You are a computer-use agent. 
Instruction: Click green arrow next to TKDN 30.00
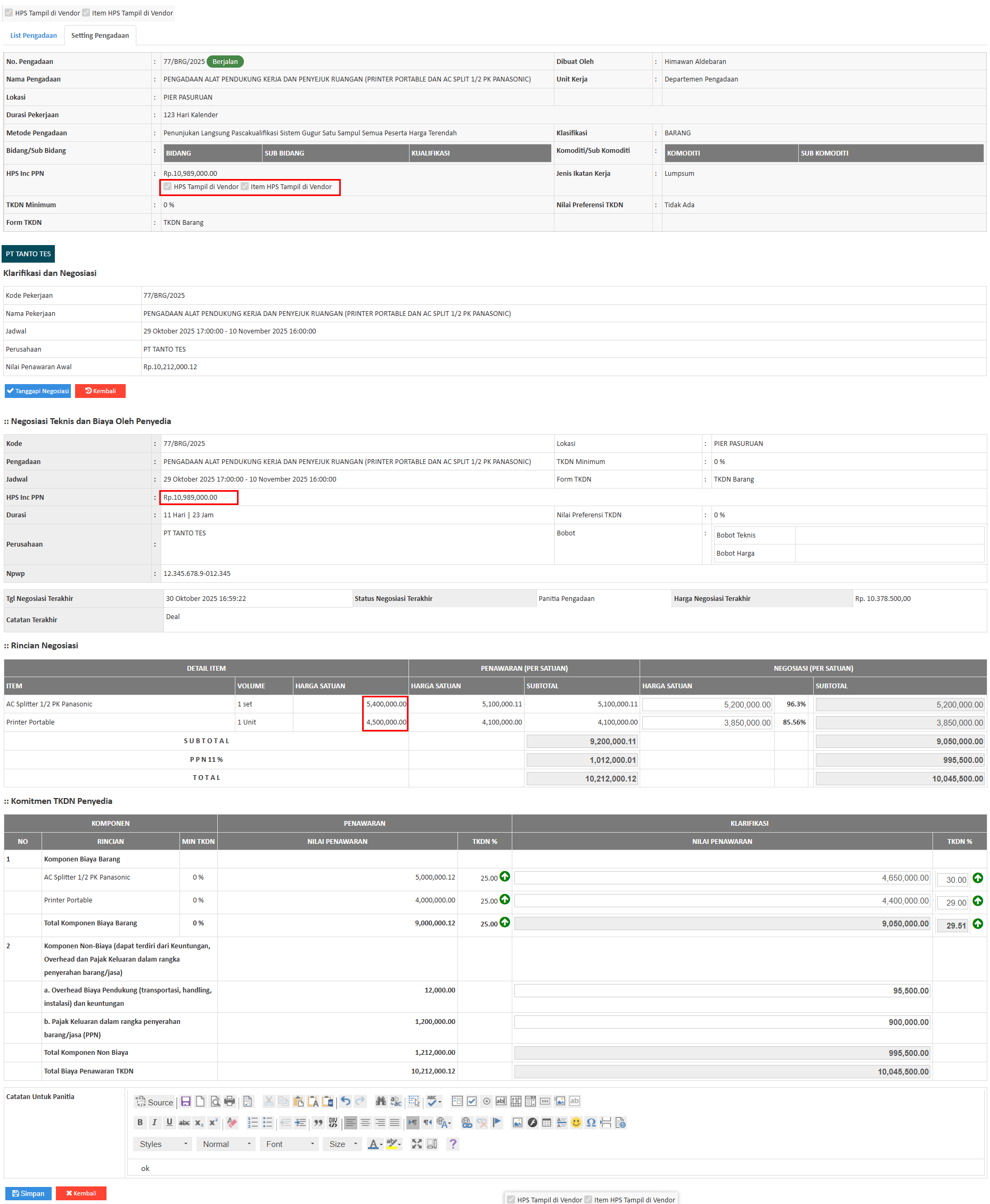click(977, 878)
